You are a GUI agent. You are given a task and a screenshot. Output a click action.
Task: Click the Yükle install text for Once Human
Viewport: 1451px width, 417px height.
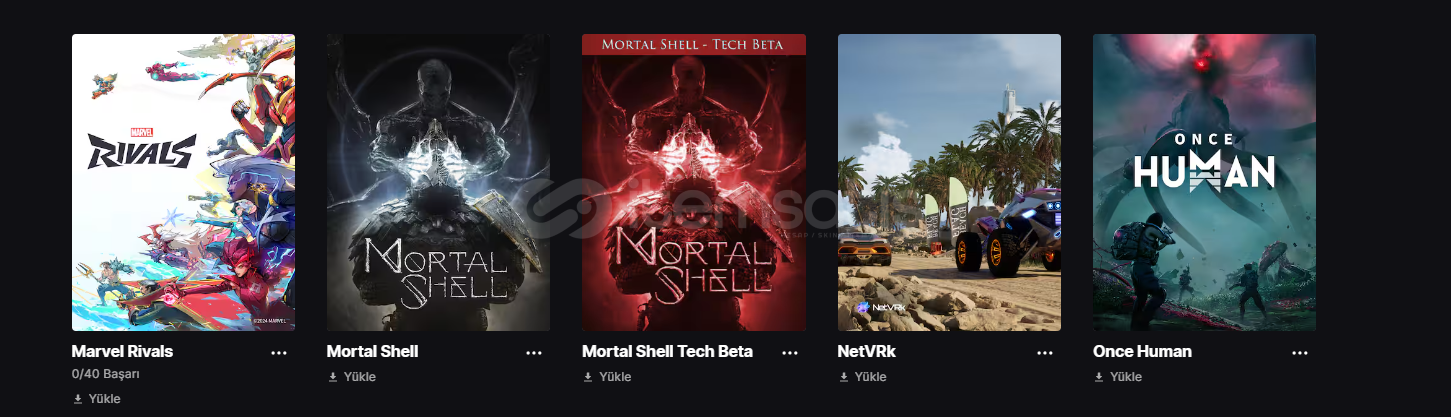click(x=1125, y=377)
